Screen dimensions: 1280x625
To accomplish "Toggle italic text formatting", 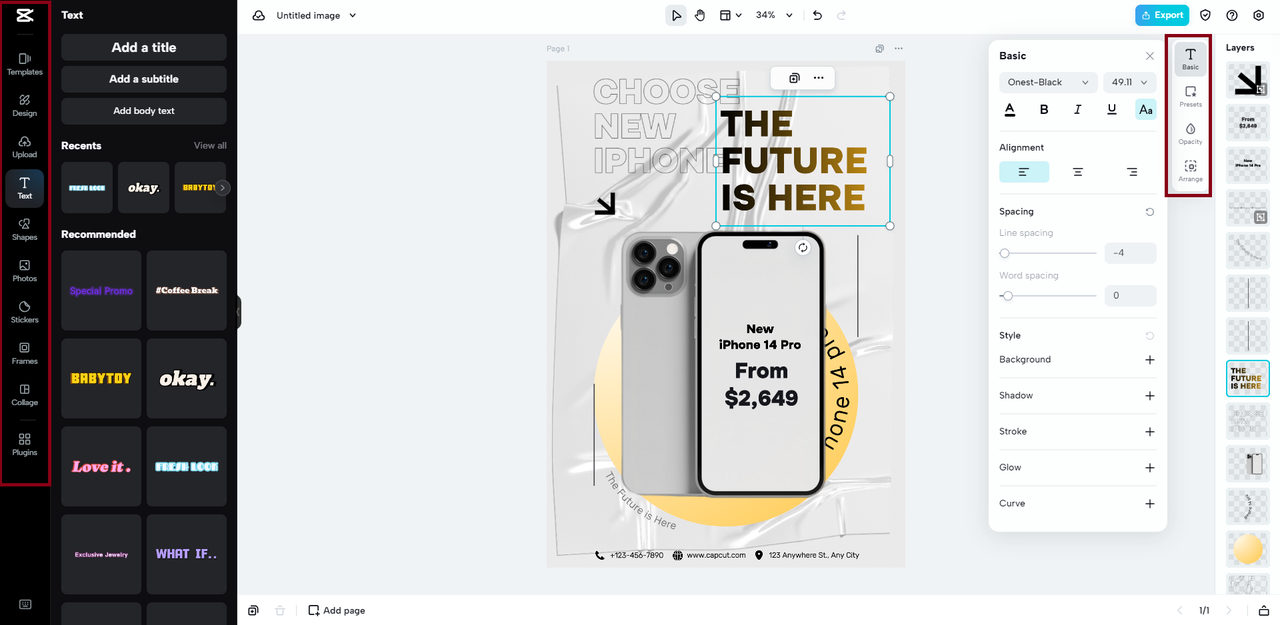I will coord(1078,110).
